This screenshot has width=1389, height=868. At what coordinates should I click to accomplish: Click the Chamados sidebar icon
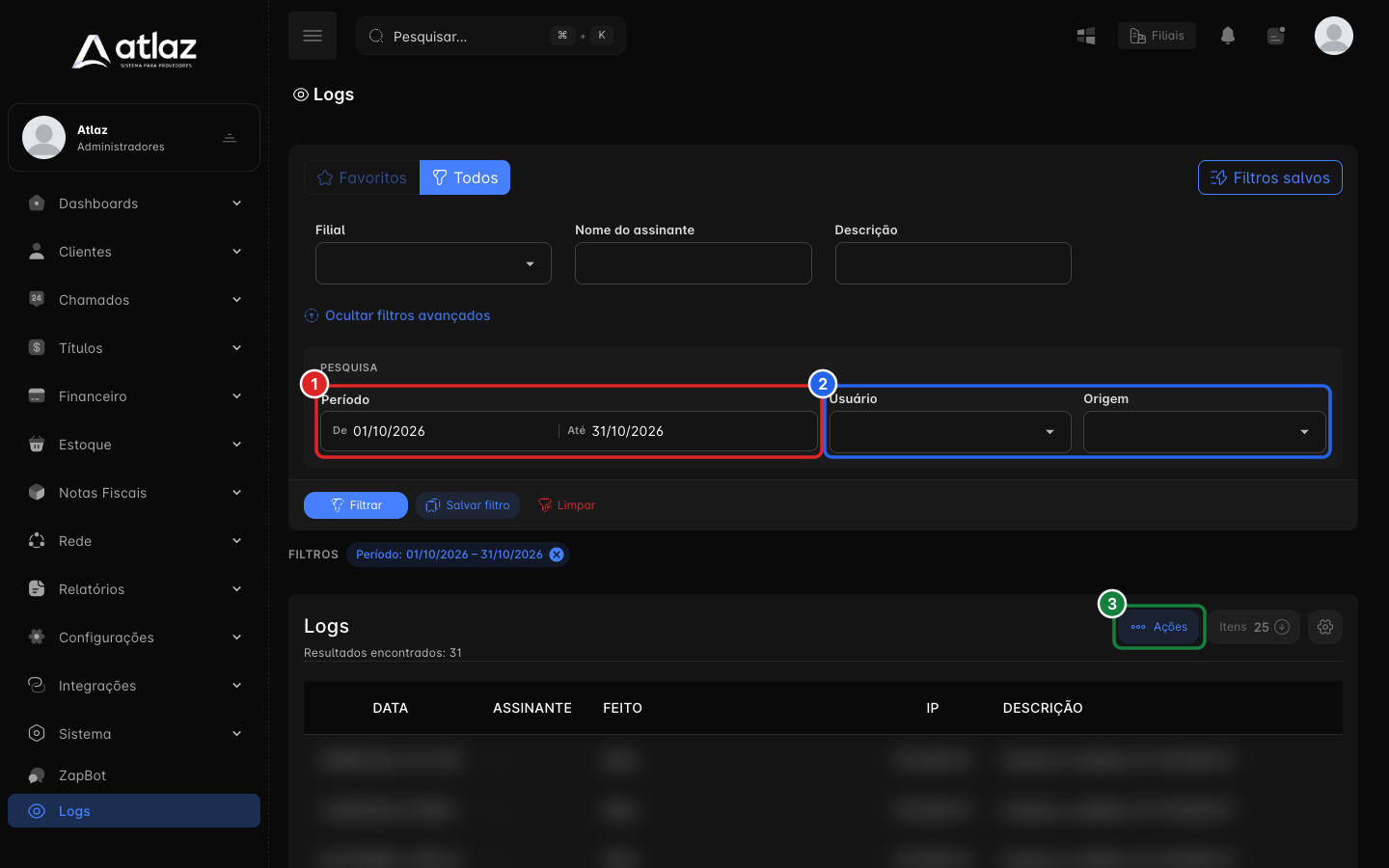pyautogui.click(x=37, y=300)
